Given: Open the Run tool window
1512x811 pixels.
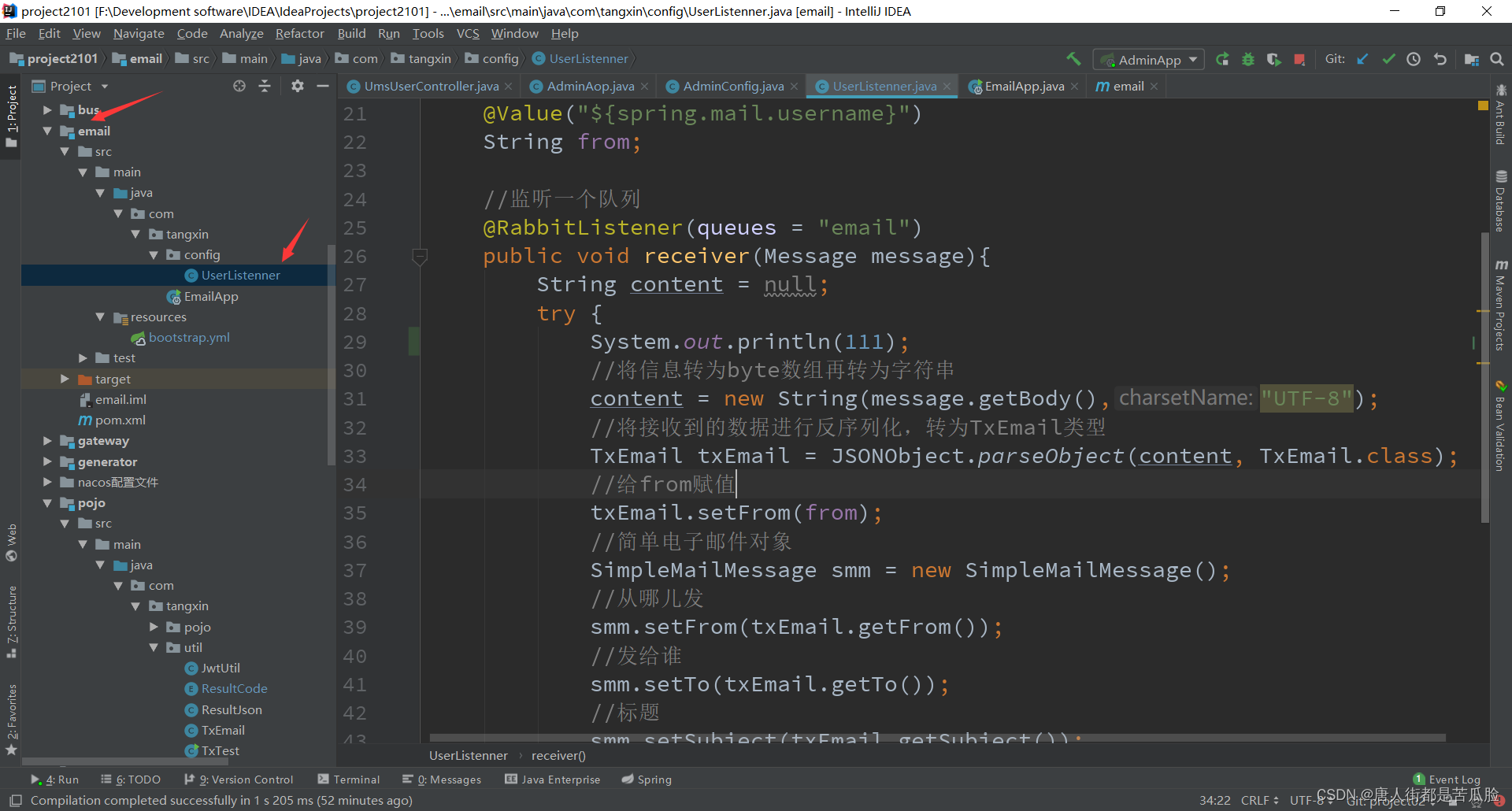Looking at the screenshot, I should pos(55,780).
